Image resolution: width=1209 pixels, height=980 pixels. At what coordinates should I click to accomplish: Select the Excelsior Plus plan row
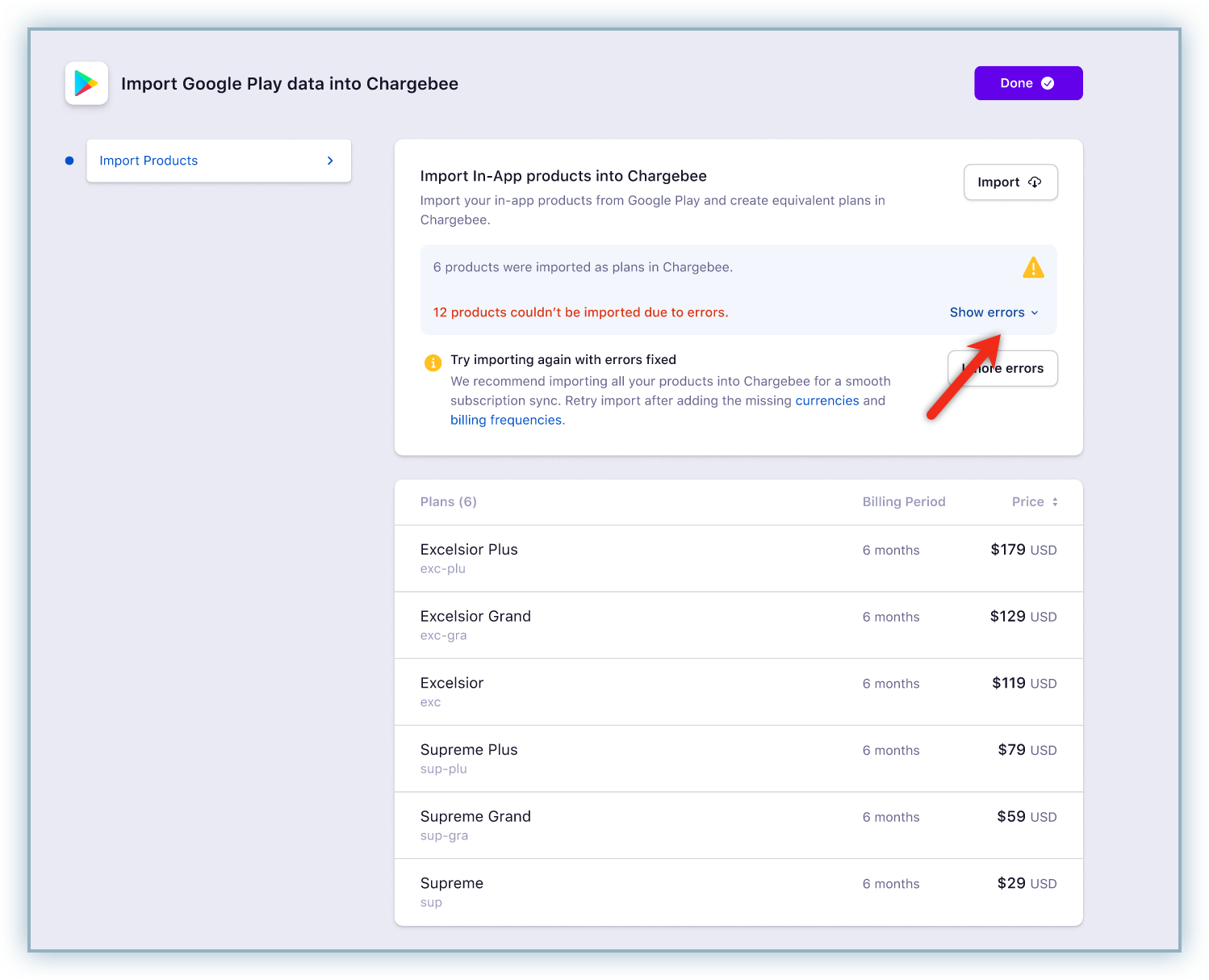pyautogui.click(x=738, y=558)
